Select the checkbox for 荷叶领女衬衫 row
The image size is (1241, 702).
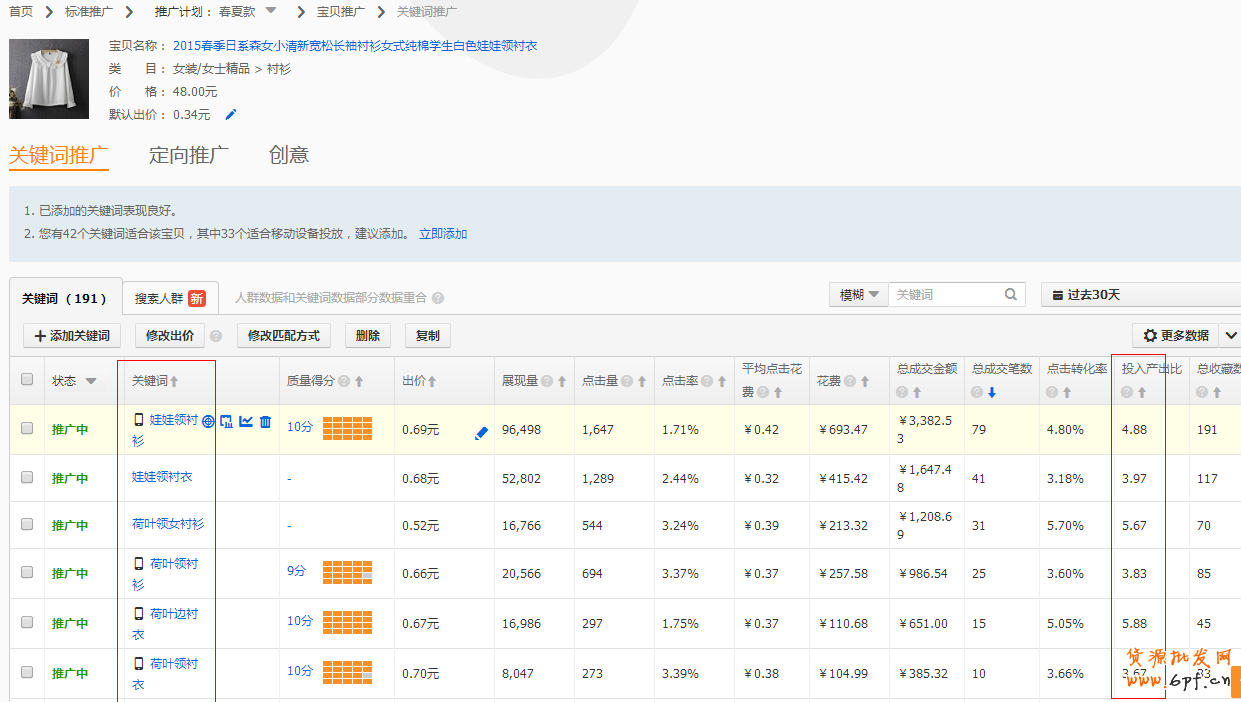coord(27,524)
